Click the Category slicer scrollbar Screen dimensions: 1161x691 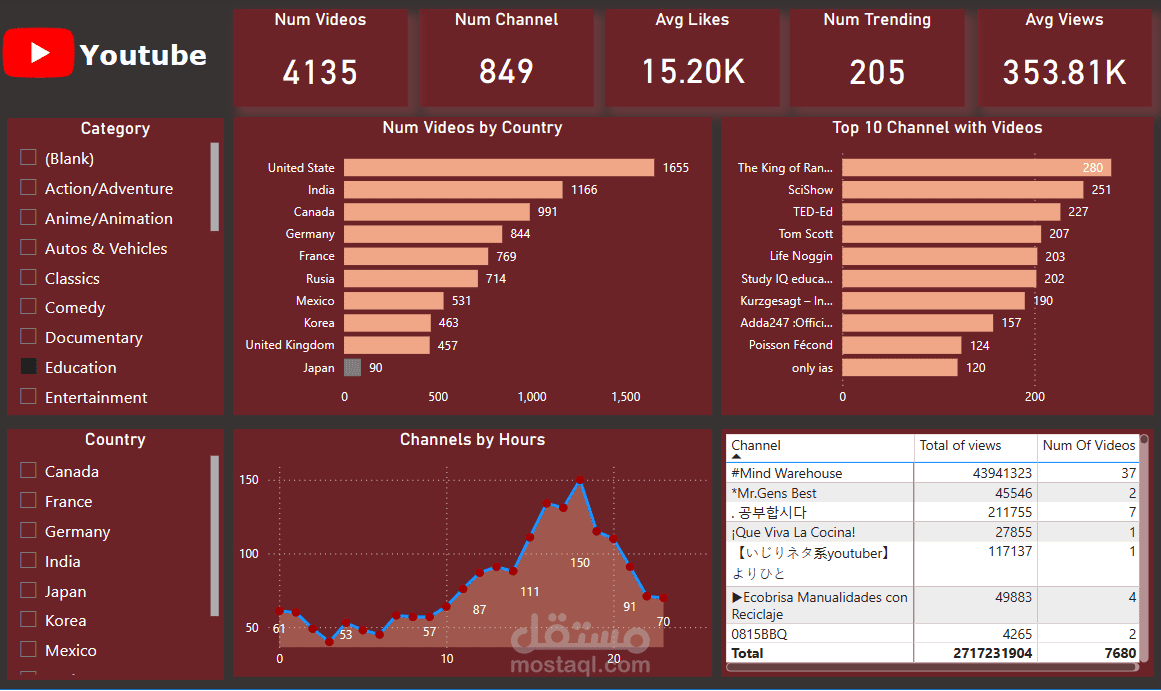tap(215, 187)
